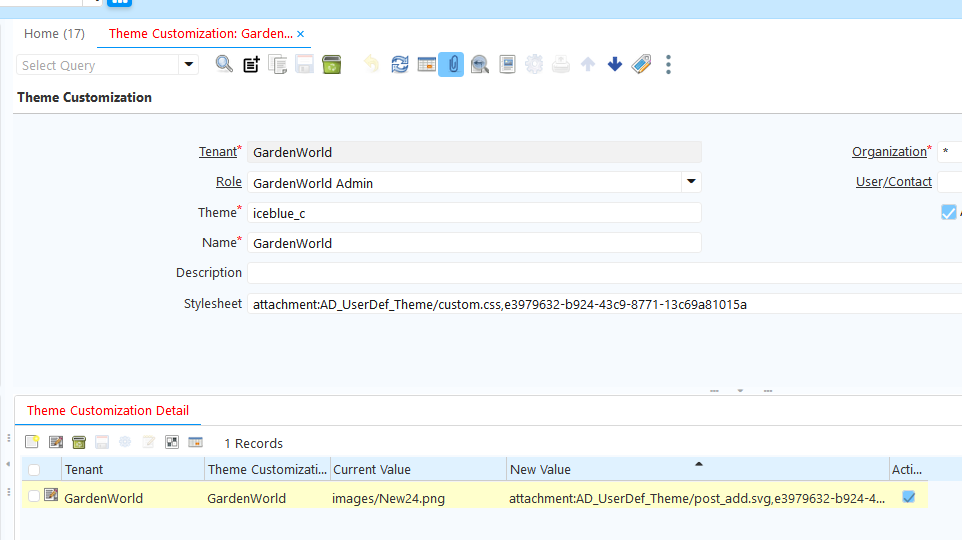Select the Theme Customization Detail tab
This screenshot has height=540, width=962.
108,411
